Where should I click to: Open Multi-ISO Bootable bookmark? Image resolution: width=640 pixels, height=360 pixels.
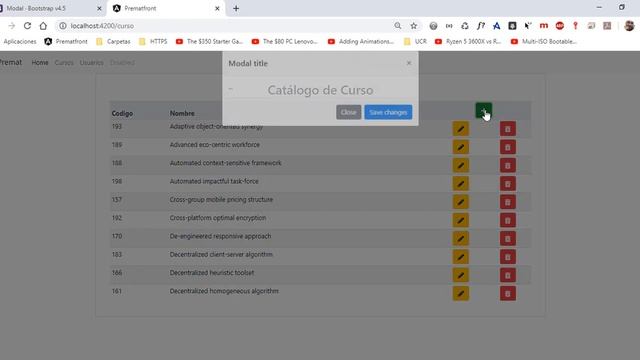[544, 42]
